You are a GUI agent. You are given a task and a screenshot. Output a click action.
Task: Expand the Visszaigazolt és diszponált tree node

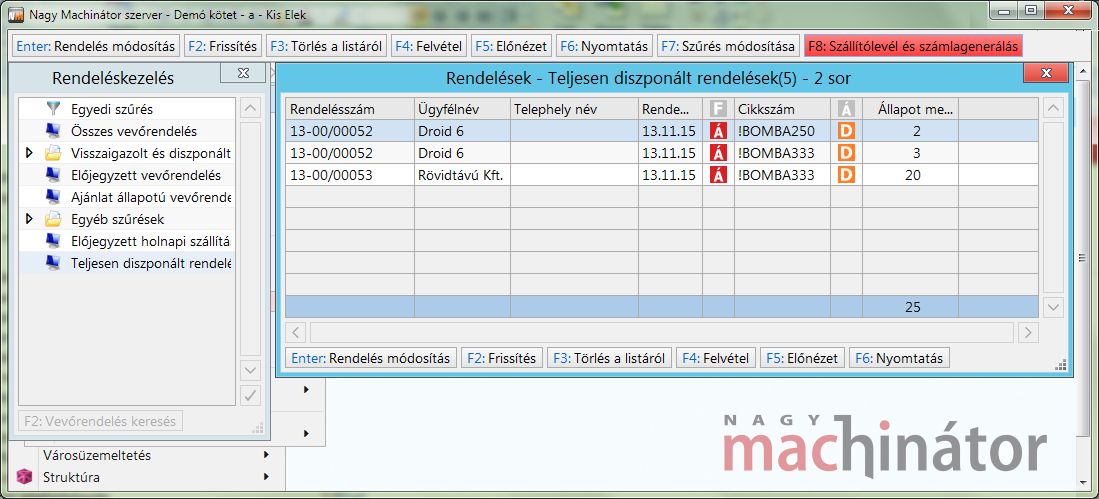point(29,152)
